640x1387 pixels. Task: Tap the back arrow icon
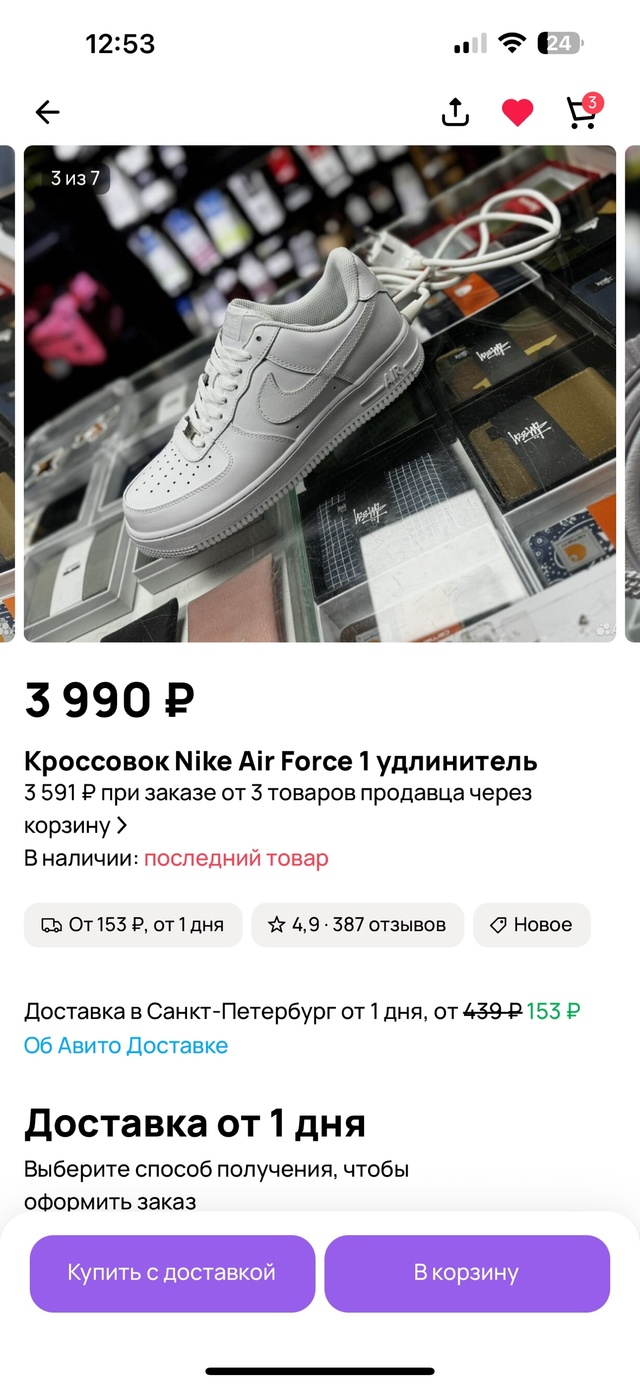pyautogui.click(x=47, y=112)
